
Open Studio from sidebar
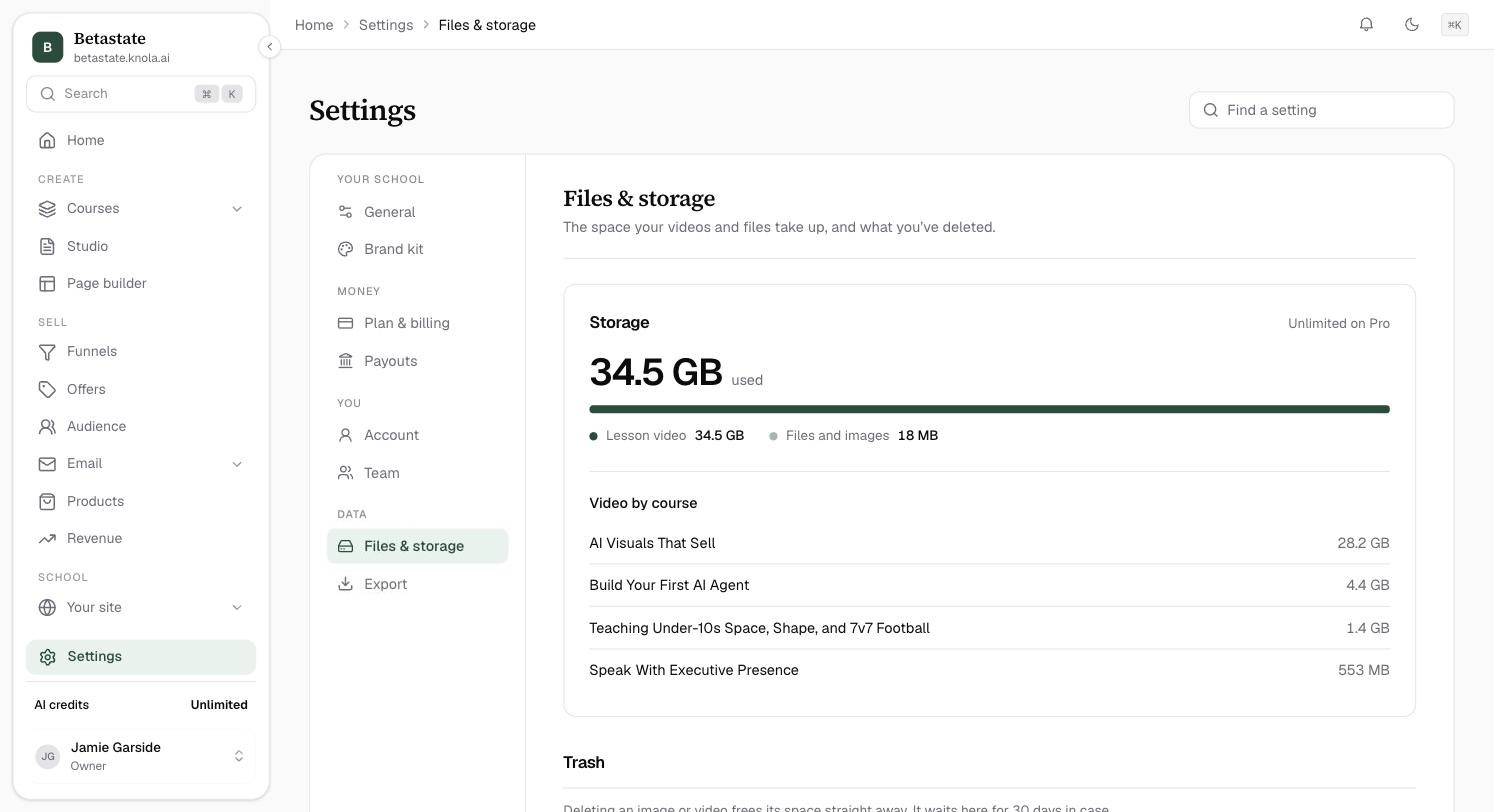click(141, 246)
